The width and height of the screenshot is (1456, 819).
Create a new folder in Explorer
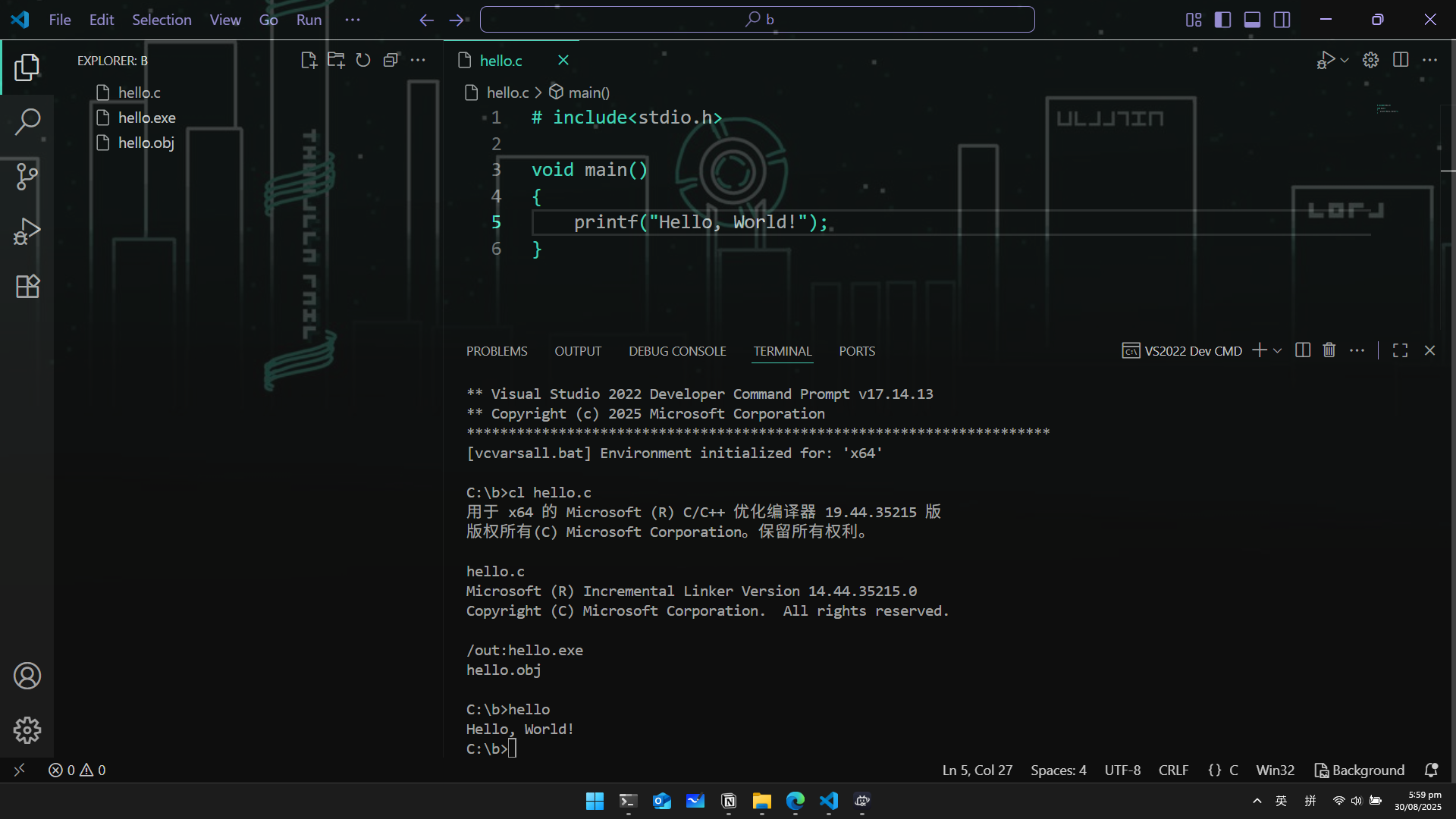[336, 61]
